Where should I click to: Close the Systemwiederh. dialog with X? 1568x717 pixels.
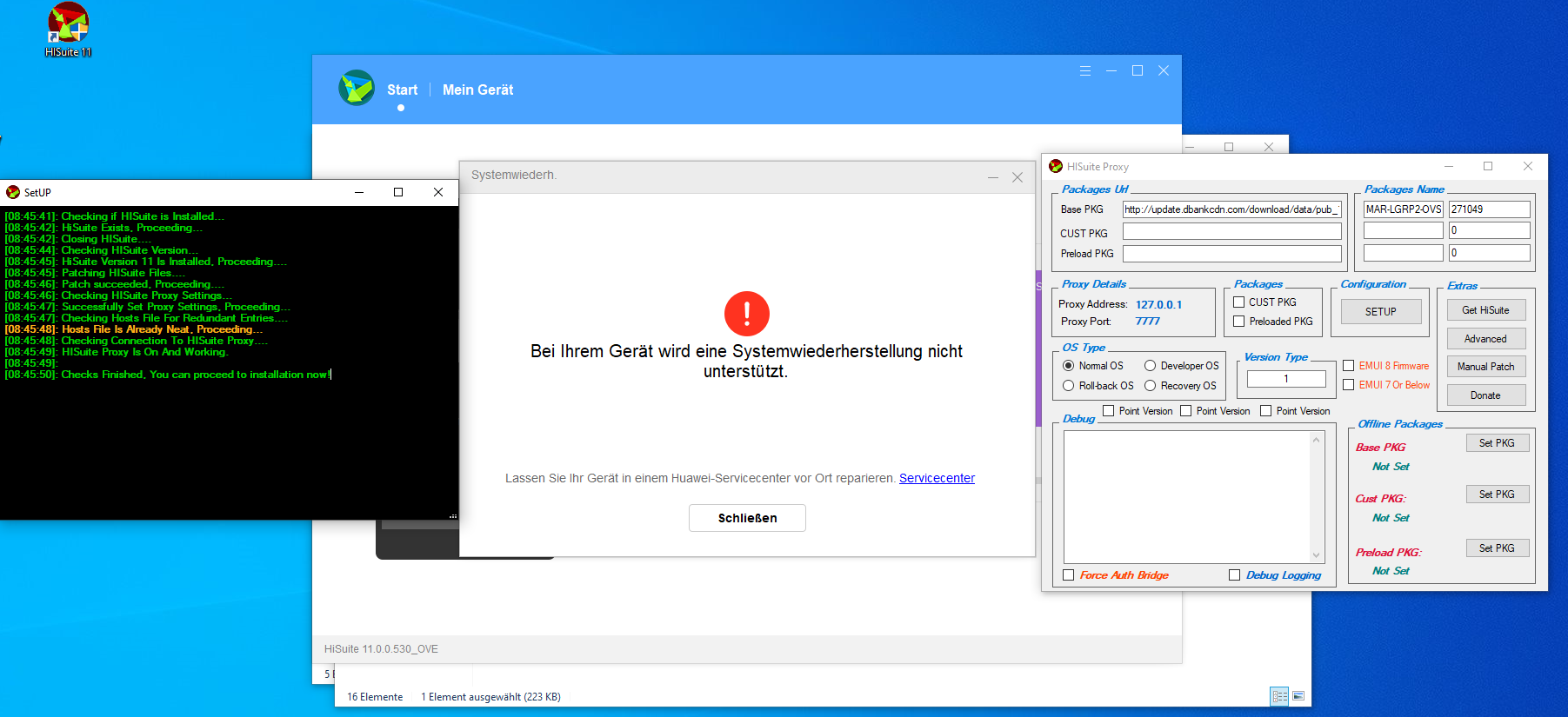[1018, 176]
